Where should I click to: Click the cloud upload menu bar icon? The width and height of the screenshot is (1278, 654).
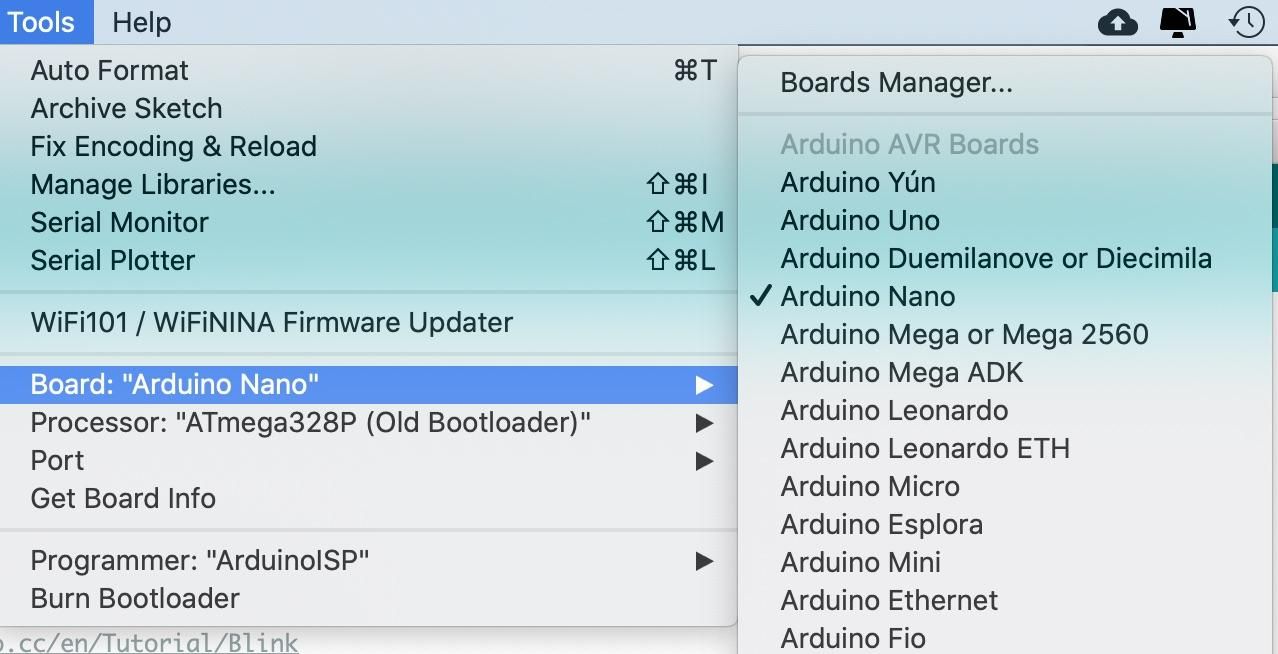point(1117,22)
